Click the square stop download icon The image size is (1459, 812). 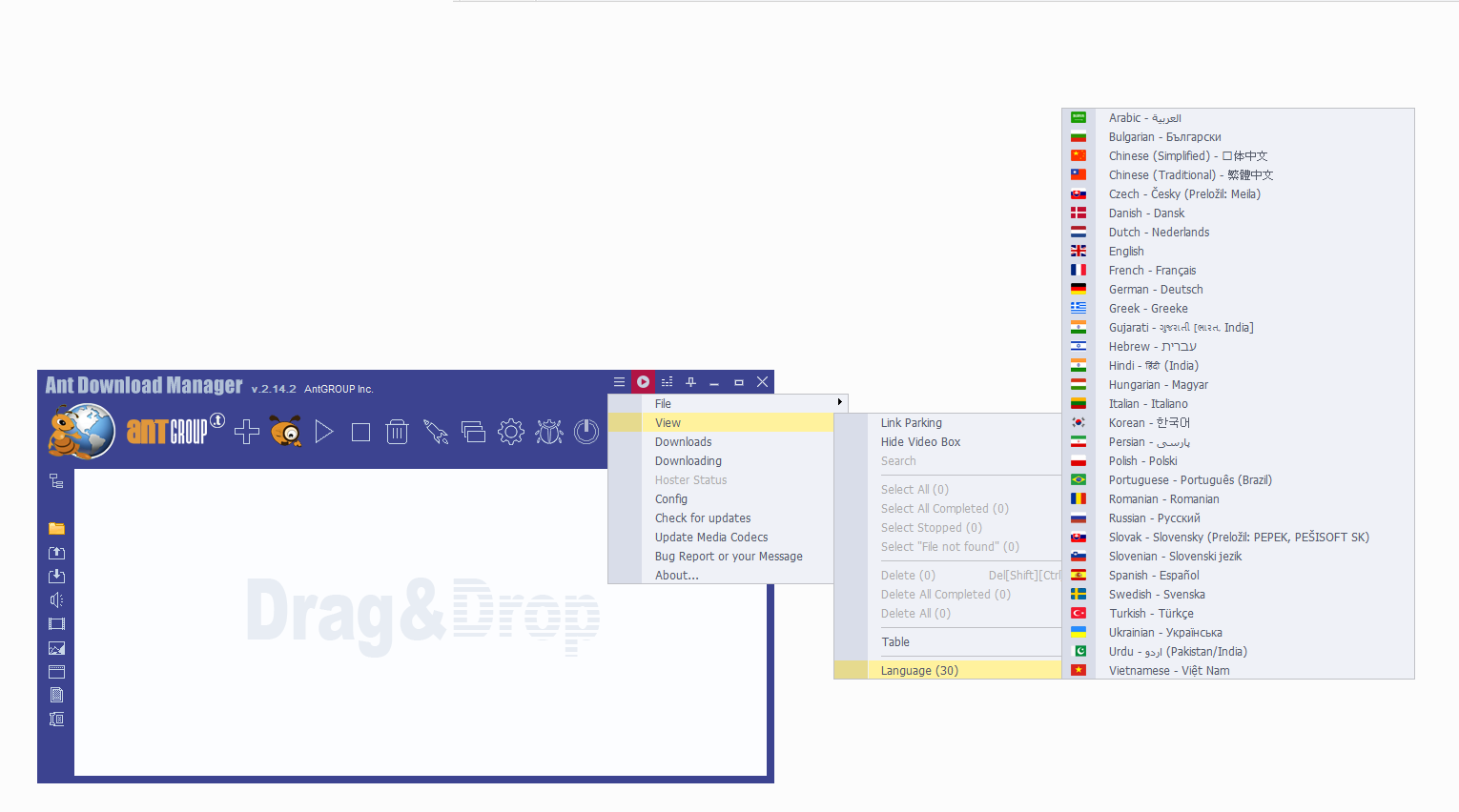coord(360,432)
